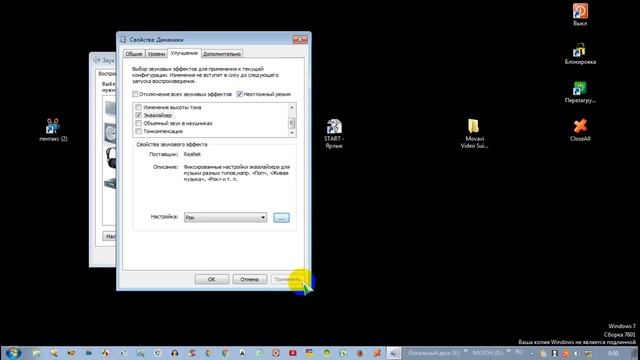Click the Realtek provider value
640x360 pixels.
tap(192, 154)
